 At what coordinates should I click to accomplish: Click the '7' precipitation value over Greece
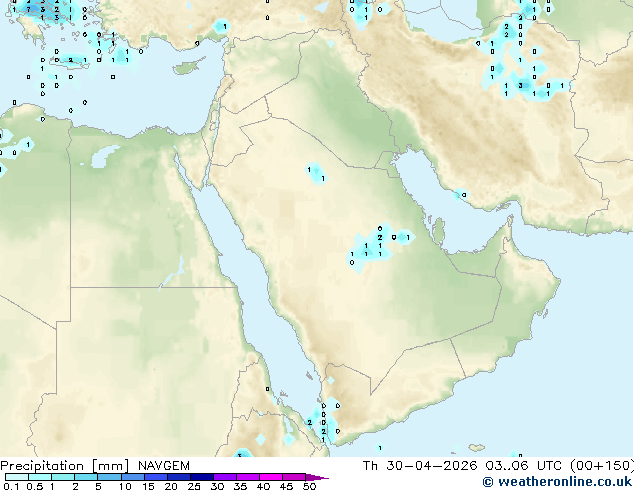[28, 9]
